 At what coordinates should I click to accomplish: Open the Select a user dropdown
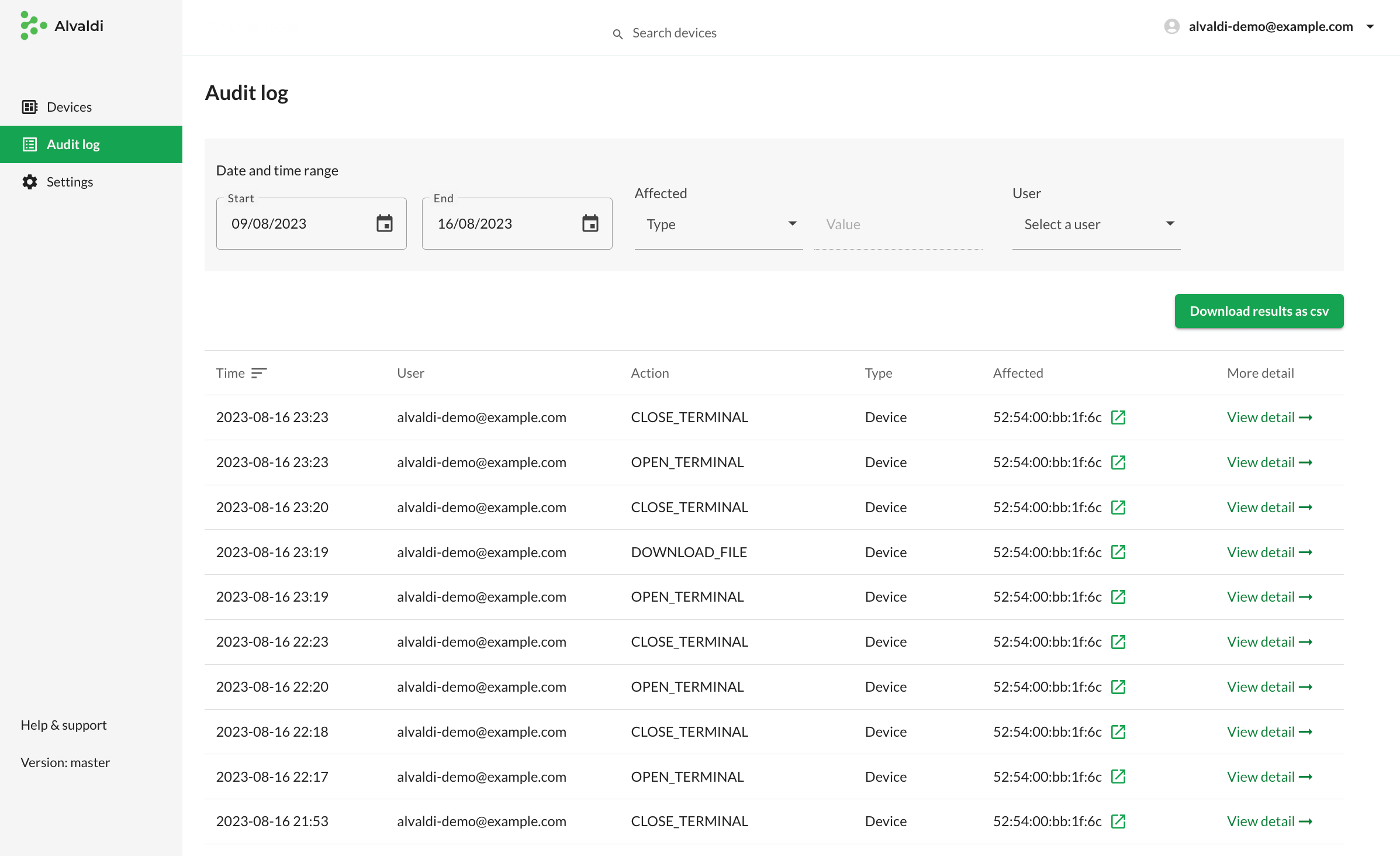(x=1096, y=225)
